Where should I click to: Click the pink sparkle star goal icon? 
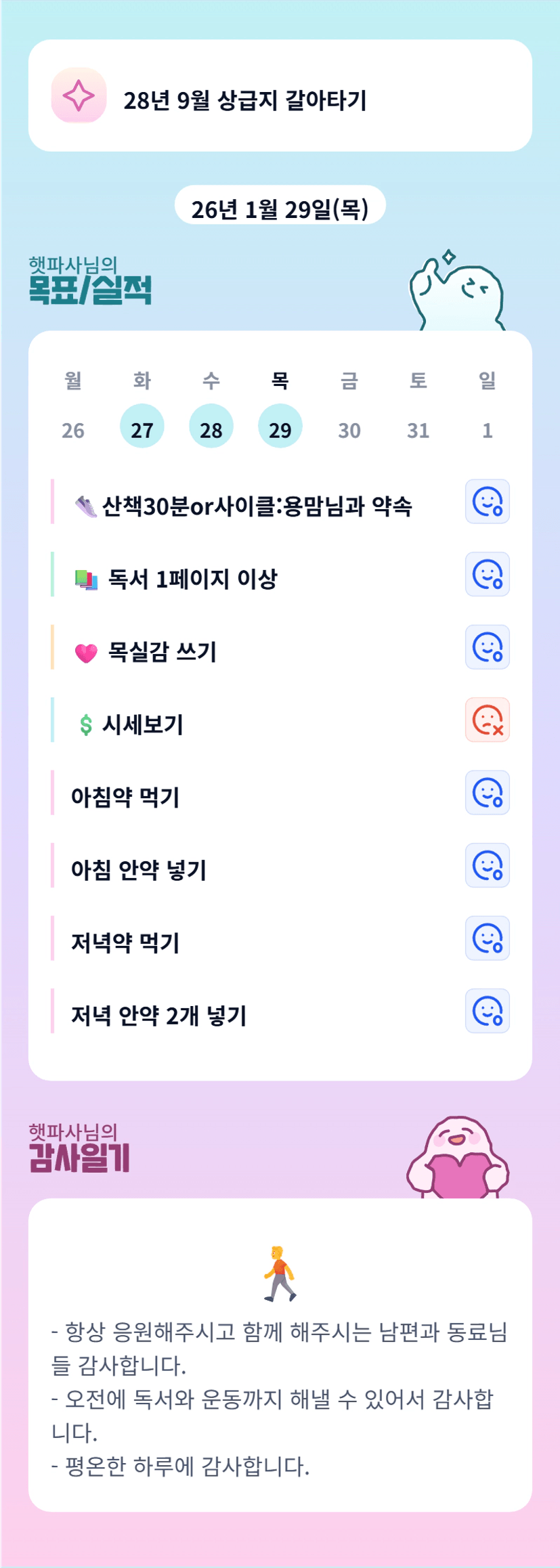coord(79,95)
